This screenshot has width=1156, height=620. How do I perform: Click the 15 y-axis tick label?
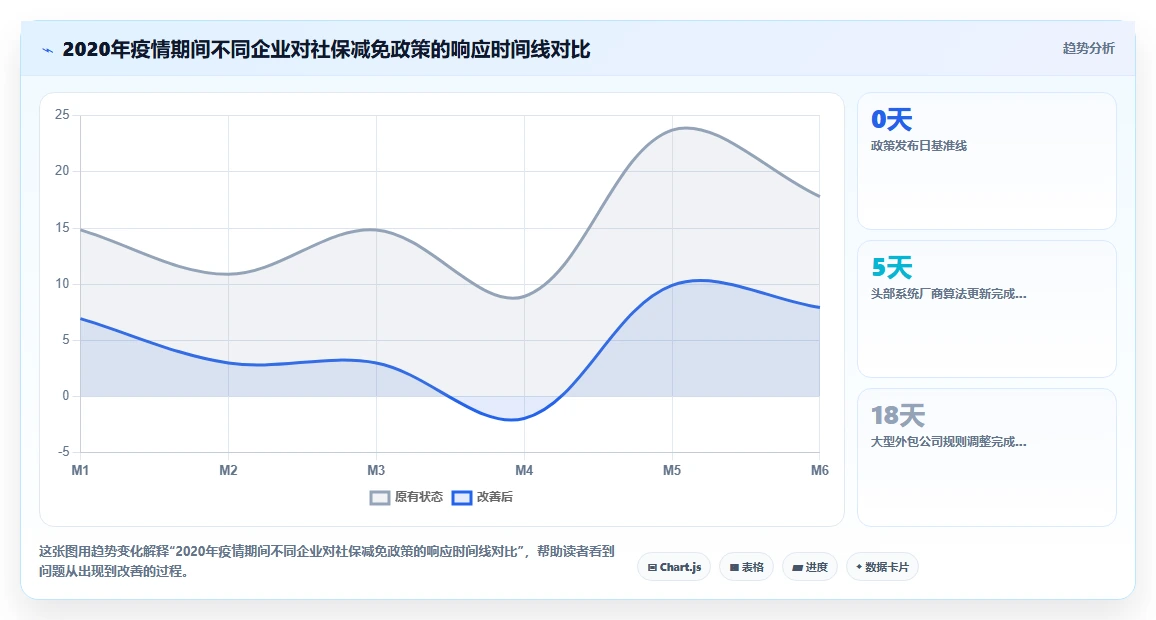click(x=62, y=228)
